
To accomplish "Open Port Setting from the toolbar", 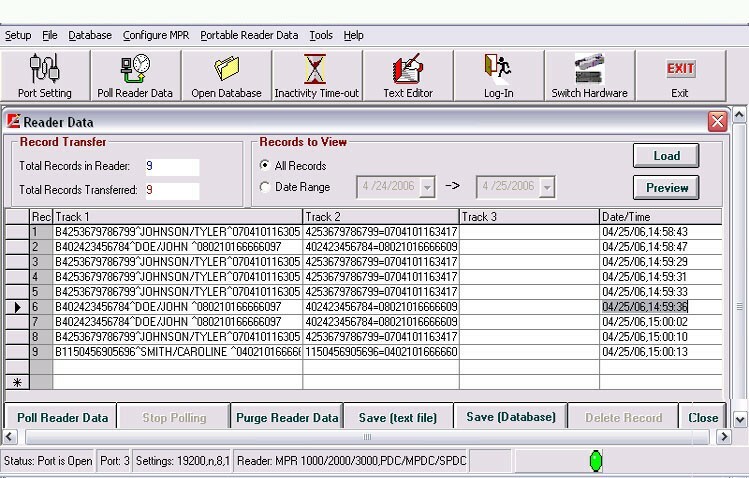I will click(x=45, y=75).
